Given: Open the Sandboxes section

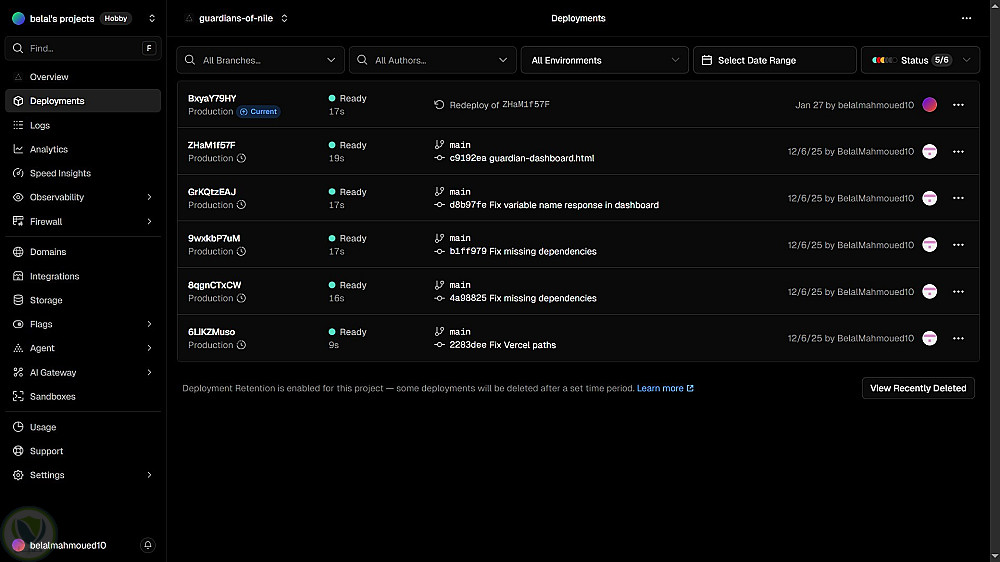Looking at the screenshot, I should click(52, 397).
